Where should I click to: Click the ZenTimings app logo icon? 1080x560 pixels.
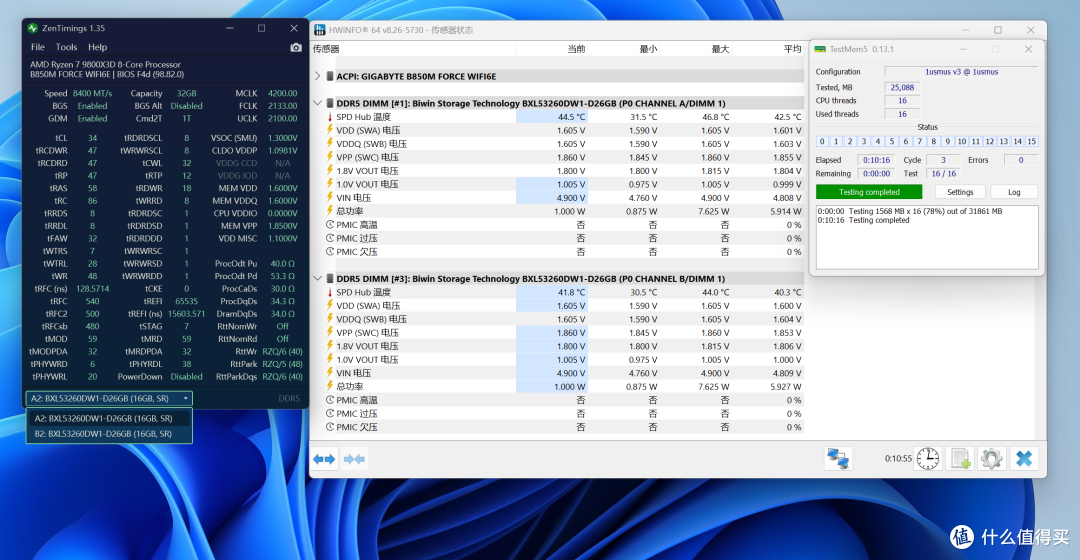point(32,28)
